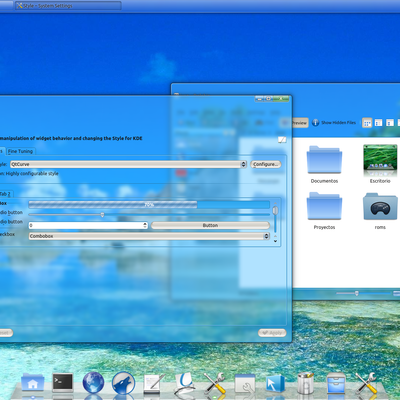The height and width of the screenshot is (400, 400).
Task: Launch the Dolphin file manager dock icon
Action: pos(184,383)
